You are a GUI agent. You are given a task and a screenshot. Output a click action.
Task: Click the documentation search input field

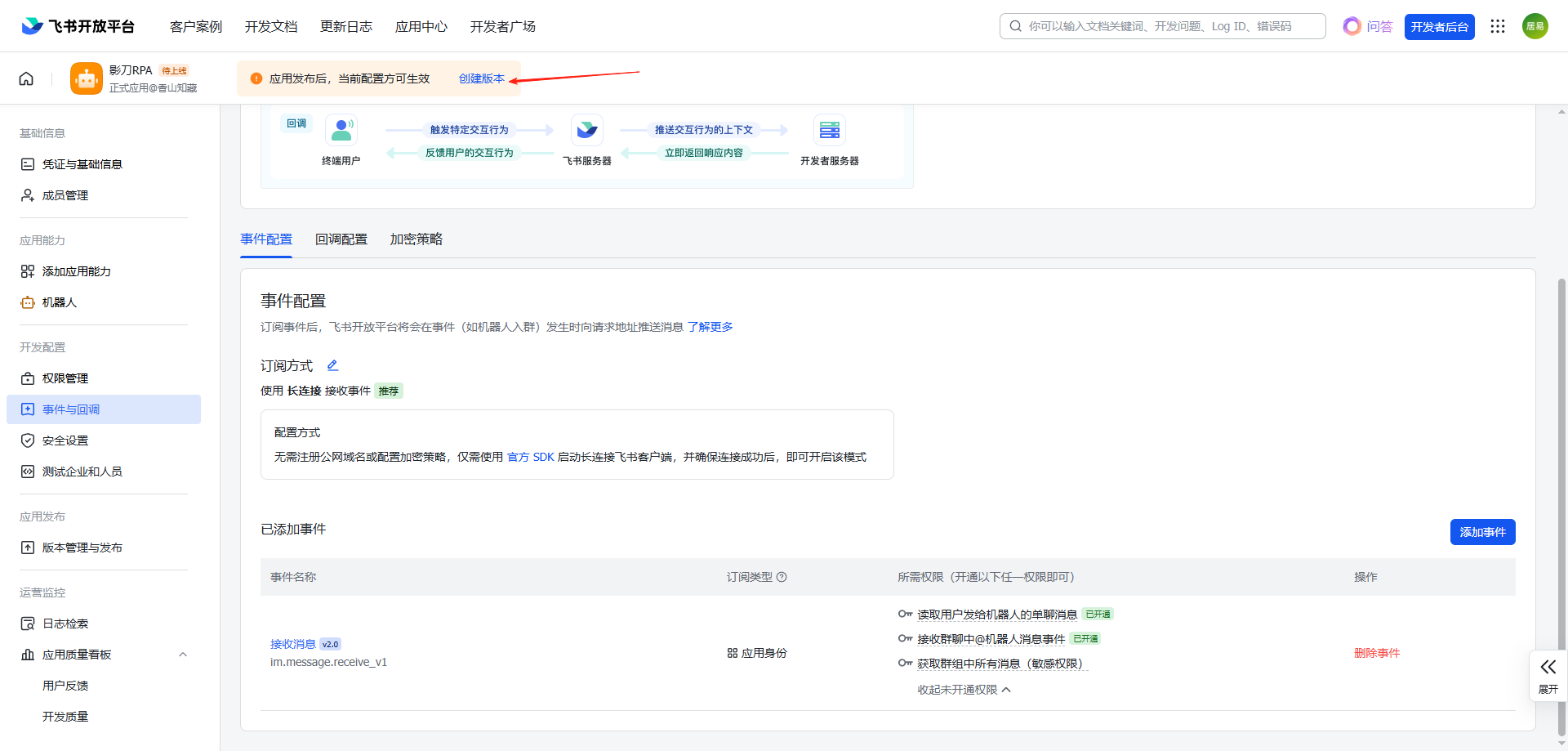[1168, 26]
